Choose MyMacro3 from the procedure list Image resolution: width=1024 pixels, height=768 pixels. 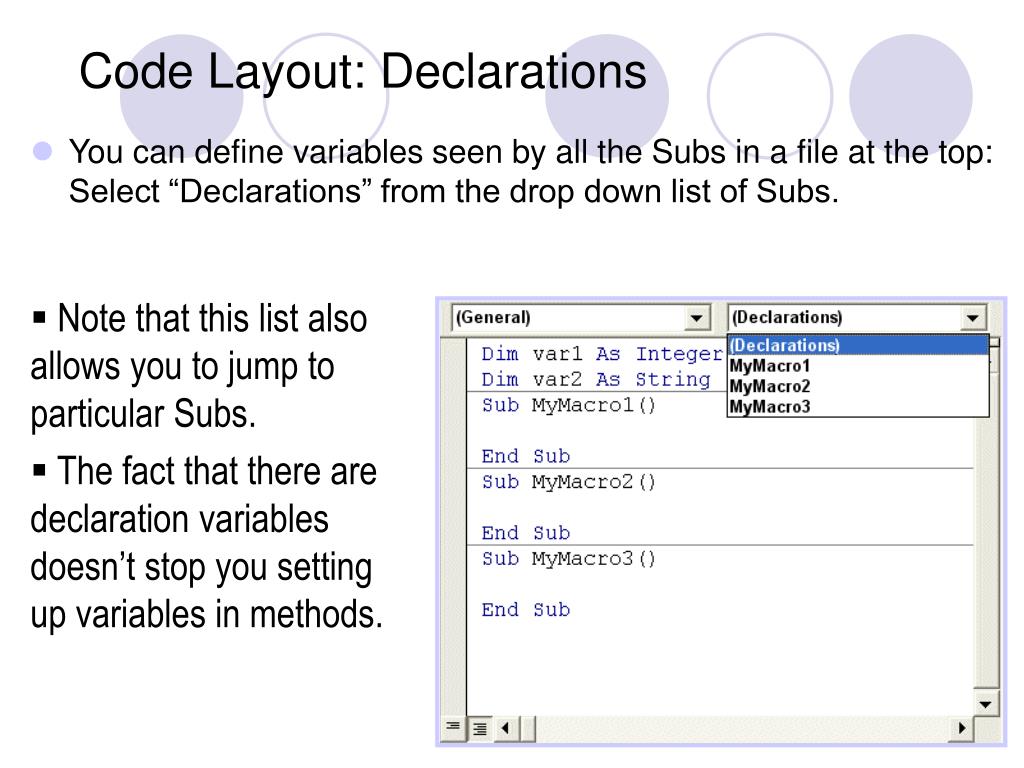(857, 406)
